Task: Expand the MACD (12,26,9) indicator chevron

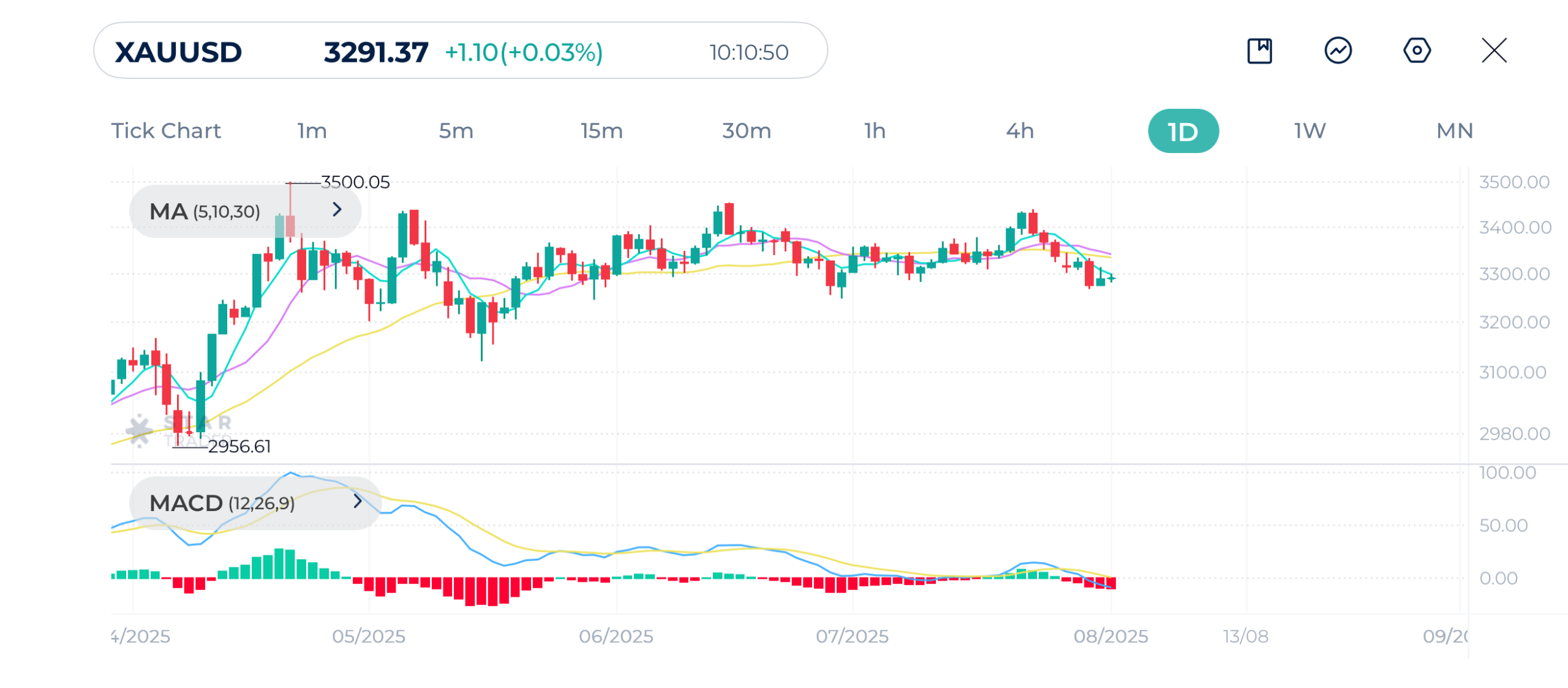Action: 358,502
